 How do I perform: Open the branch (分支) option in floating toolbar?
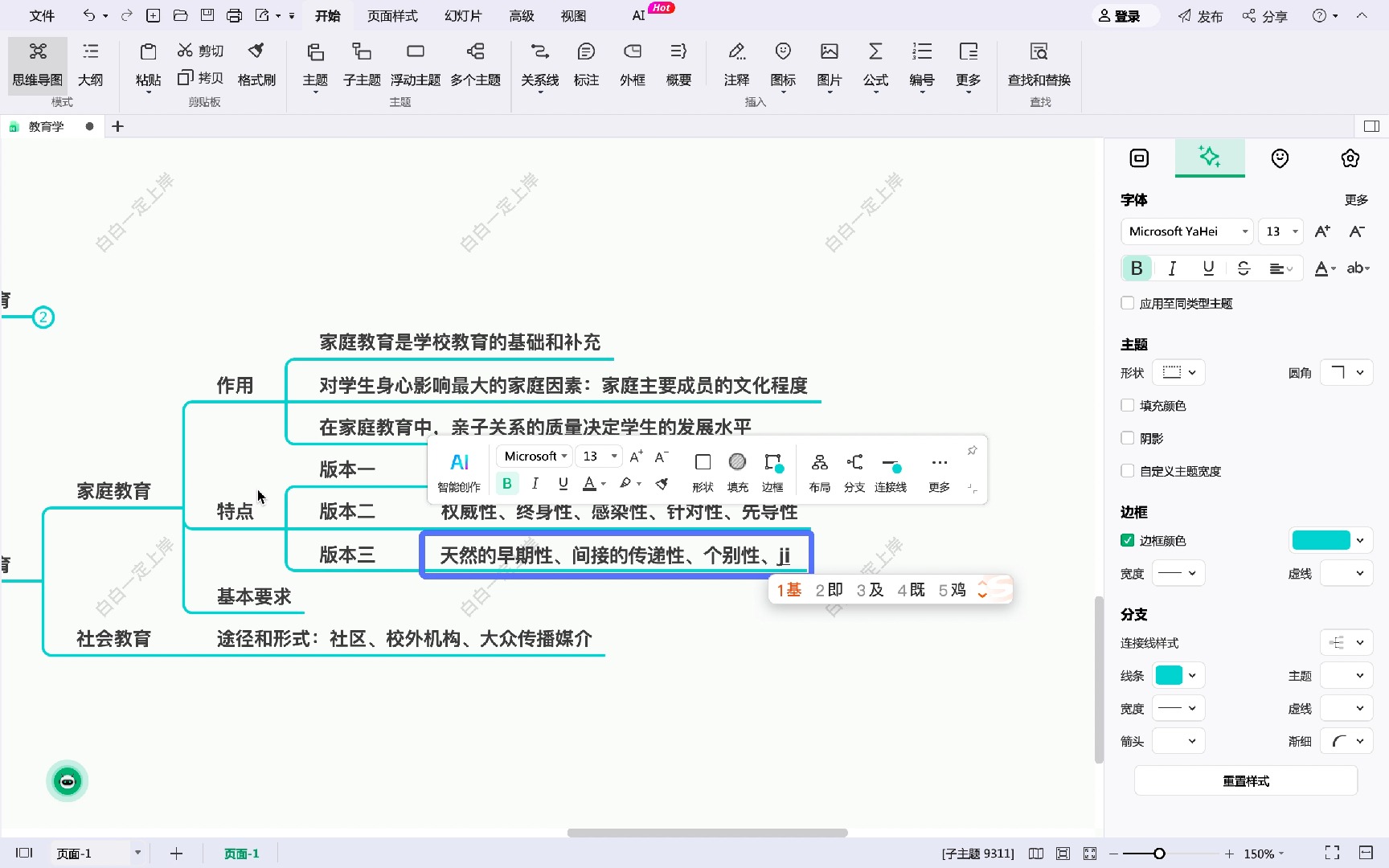854,472
